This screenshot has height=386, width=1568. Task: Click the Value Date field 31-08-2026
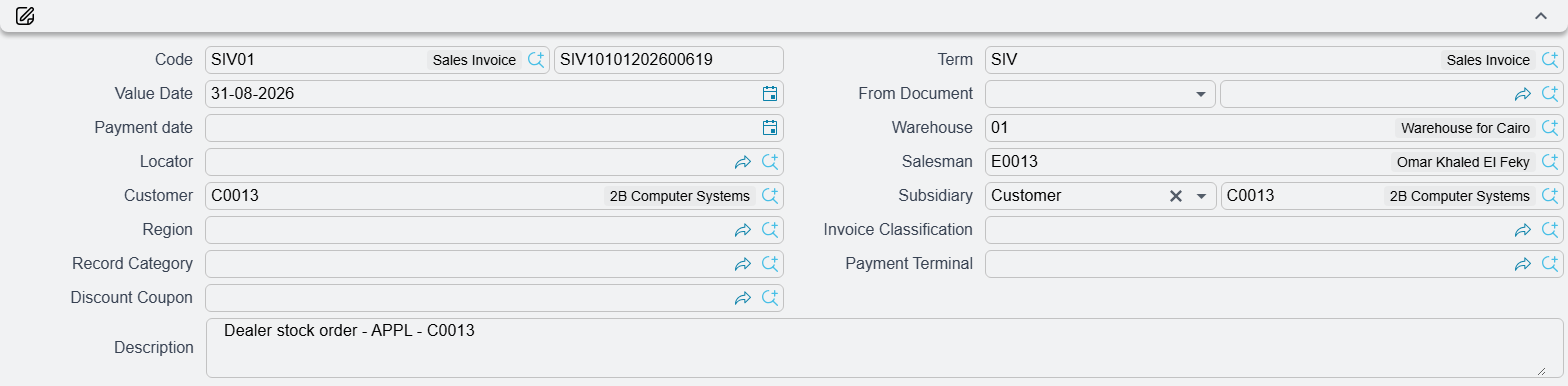click(x=494, y=94)
